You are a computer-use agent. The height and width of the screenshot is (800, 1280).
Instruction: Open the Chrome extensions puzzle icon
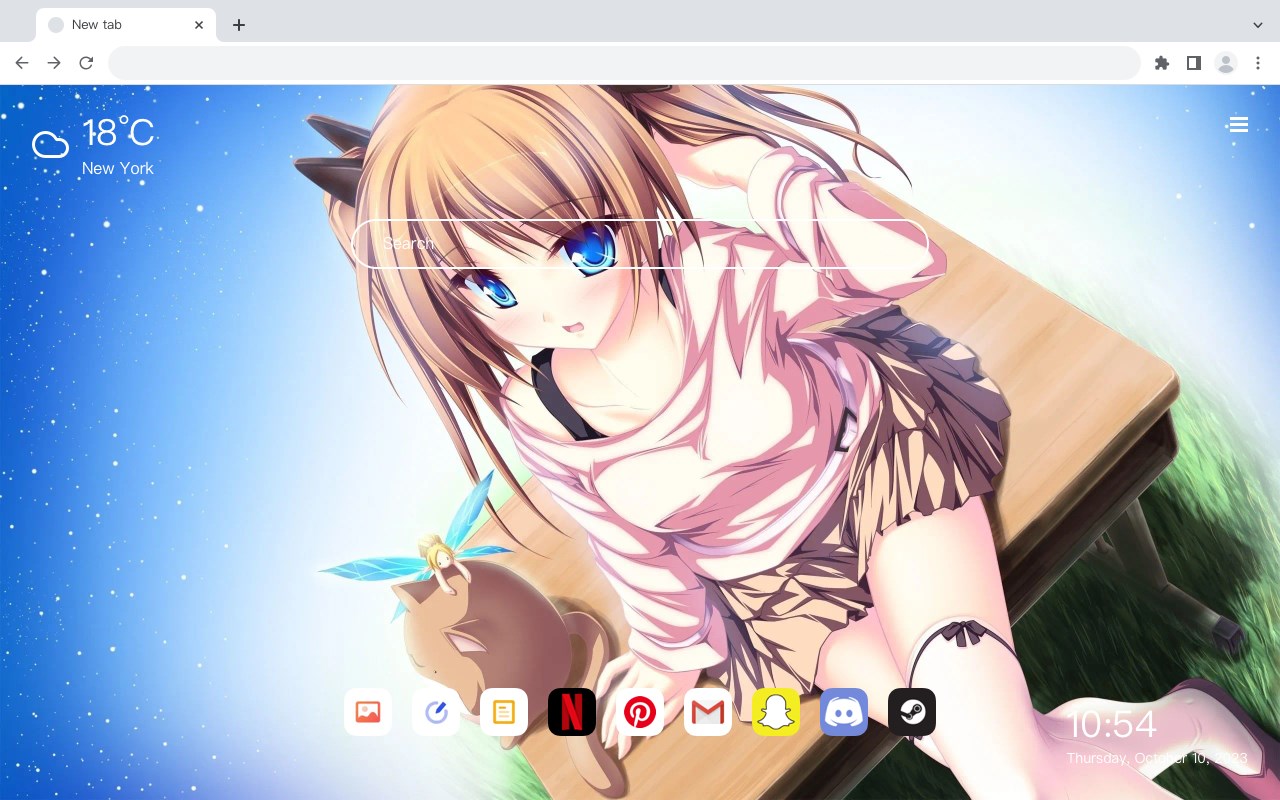coord(1161,63)
